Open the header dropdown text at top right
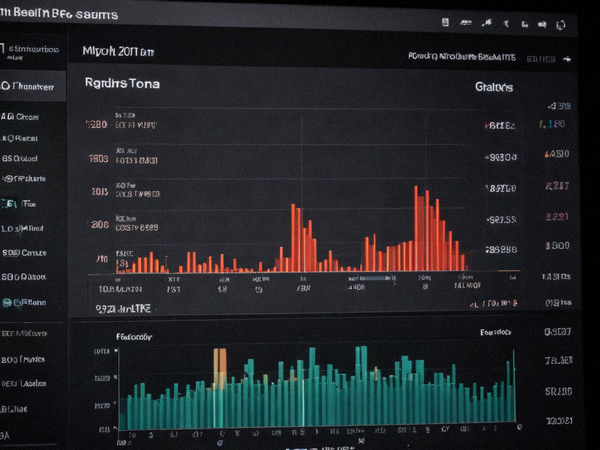 pos(462,57)
